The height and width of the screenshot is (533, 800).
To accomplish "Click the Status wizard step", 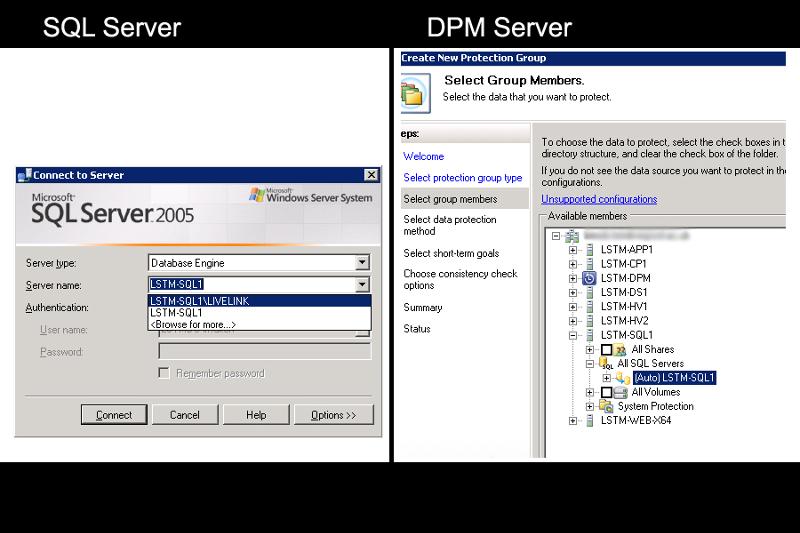I will [417, 329].
